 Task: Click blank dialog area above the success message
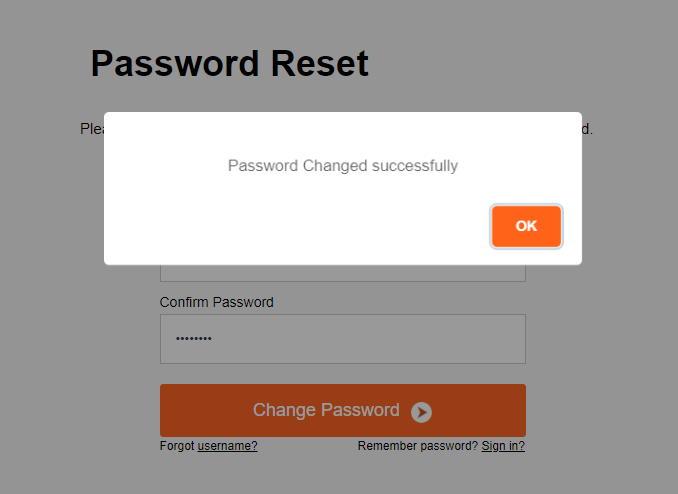[342, 131]
